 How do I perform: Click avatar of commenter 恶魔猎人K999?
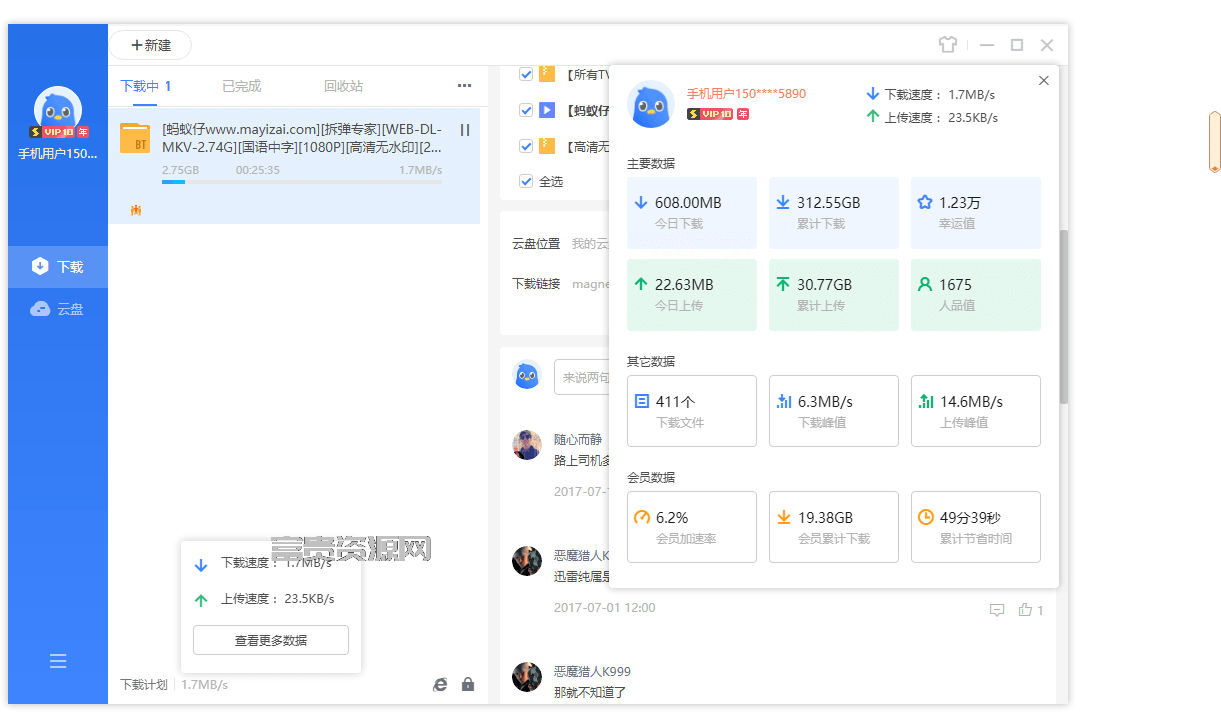tap(527, 677)
